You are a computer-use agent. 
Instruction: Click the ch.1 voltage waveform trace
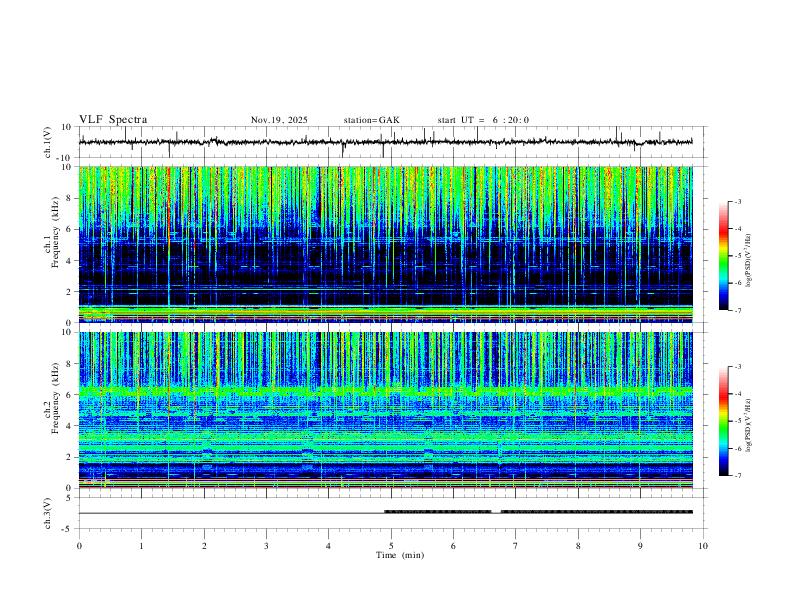[x=385, y=142]
